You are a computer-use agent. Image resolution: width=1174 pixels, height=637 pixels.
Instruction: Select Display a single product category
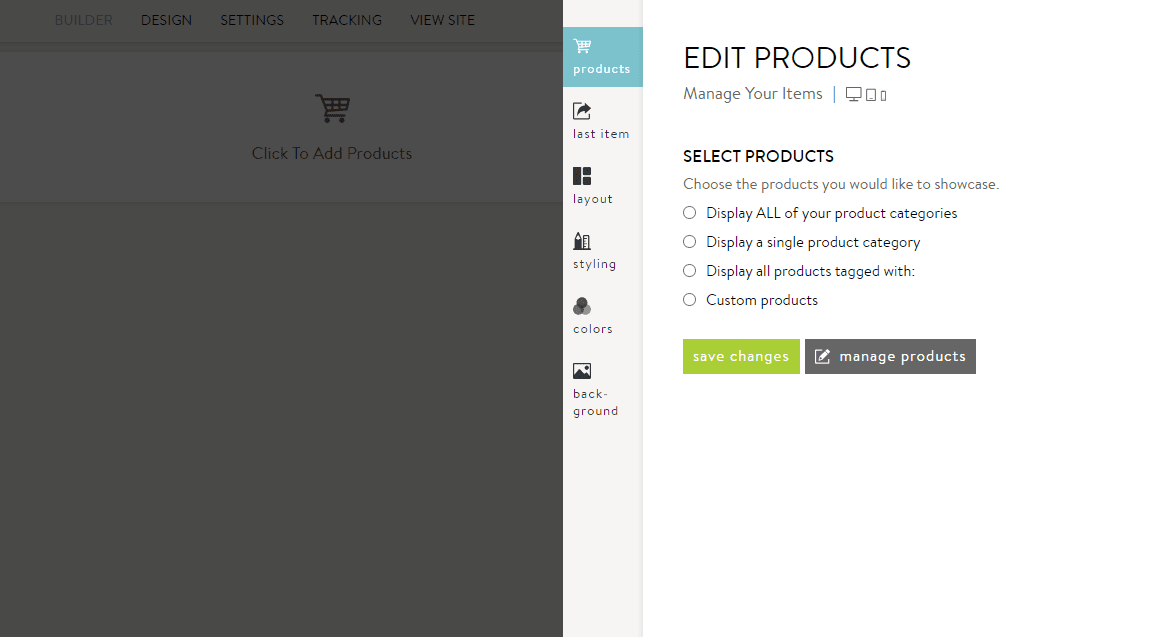pyautogui.click(x=689, y=241)
